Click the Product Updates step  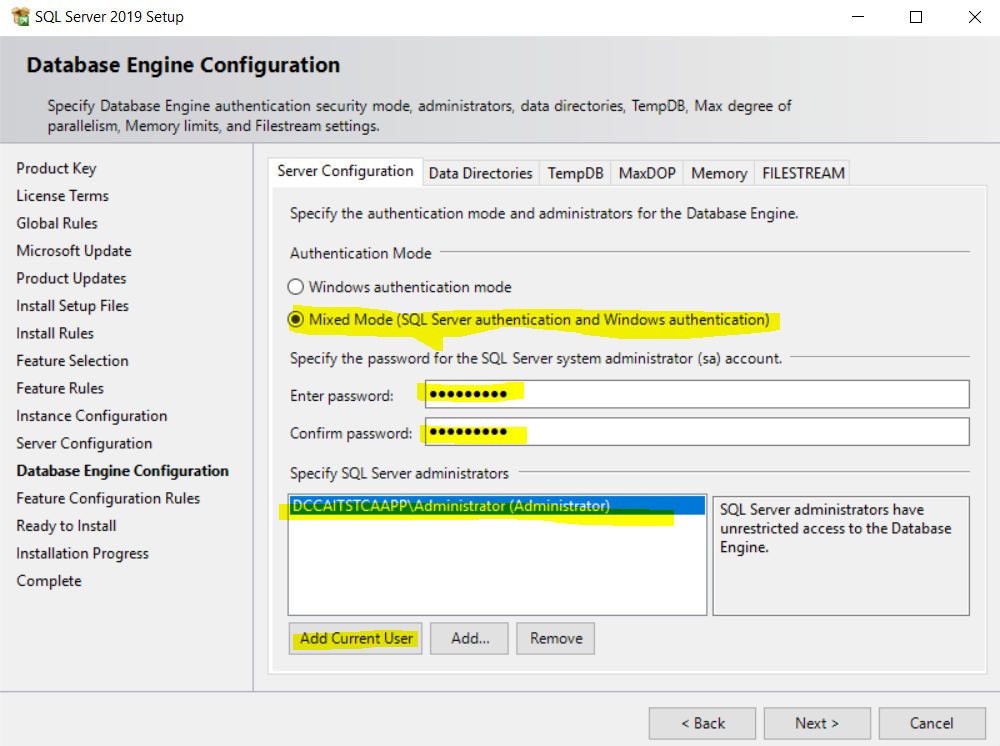(71, 278)
